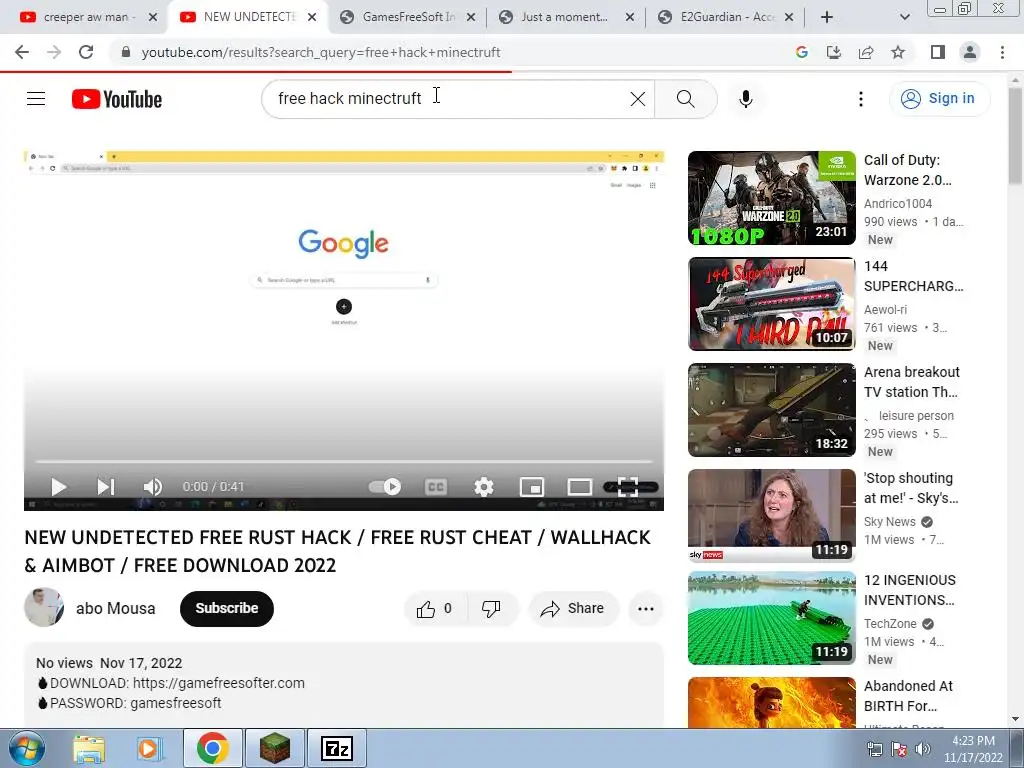Open the system tray volume icon

click(x=922, y=749)
